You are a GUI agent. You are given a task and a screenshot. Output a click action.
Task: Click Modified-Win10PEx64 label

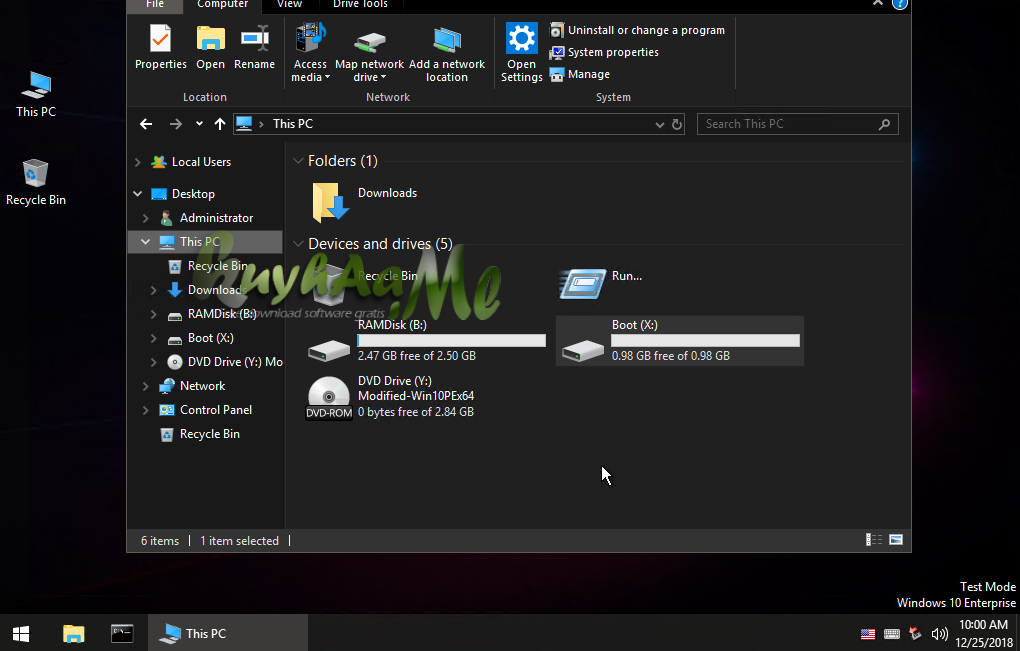(416, 395)
